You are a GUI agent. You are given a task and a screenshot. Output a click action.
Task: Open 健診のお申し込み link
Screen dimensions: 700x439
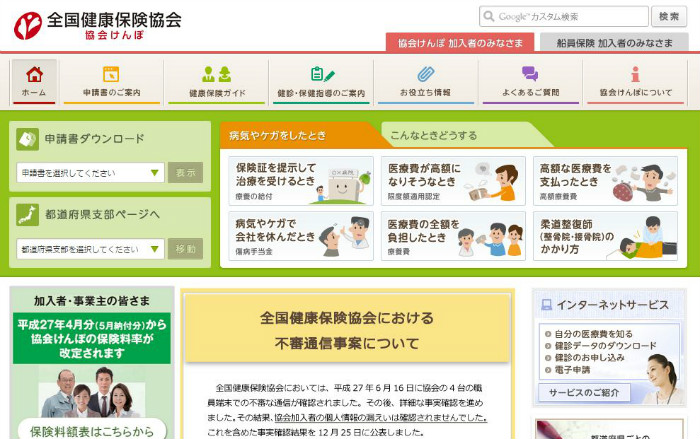click(589, 357)
